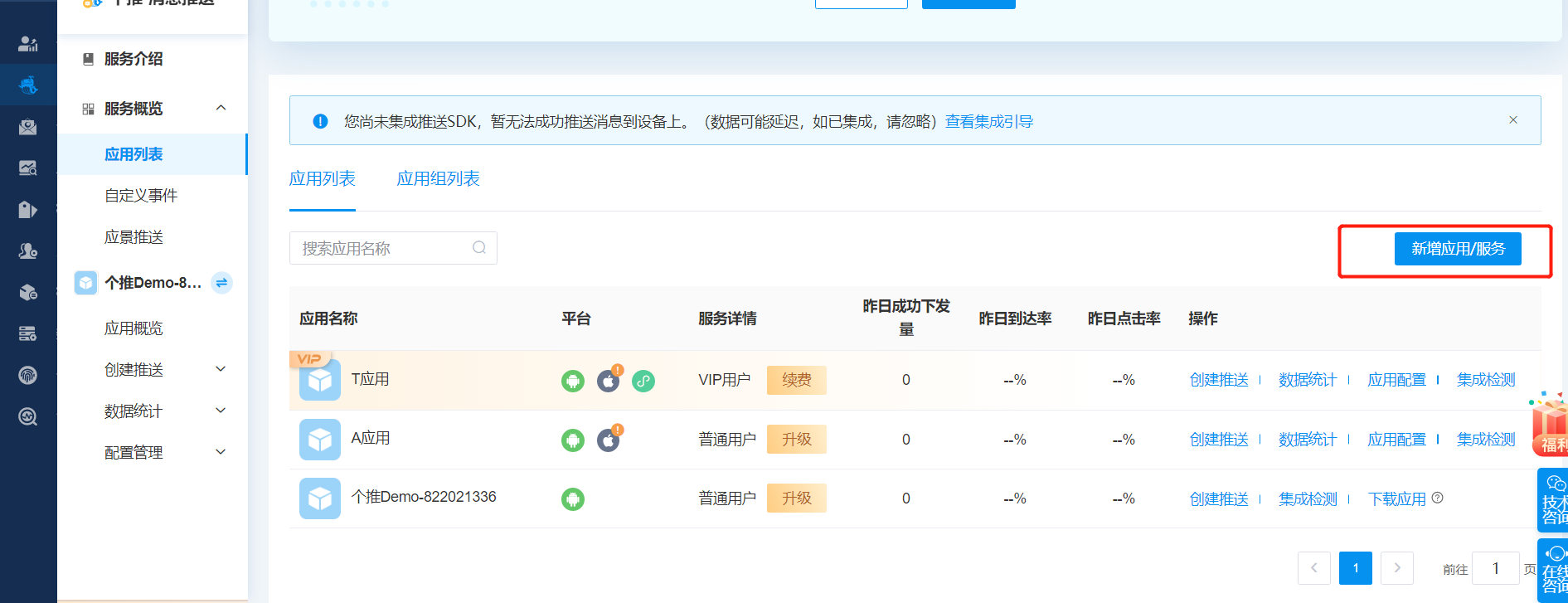Switch to the 应用列表 tab
The height and width of the screenshot is (603, 1568).
[322, 178]
